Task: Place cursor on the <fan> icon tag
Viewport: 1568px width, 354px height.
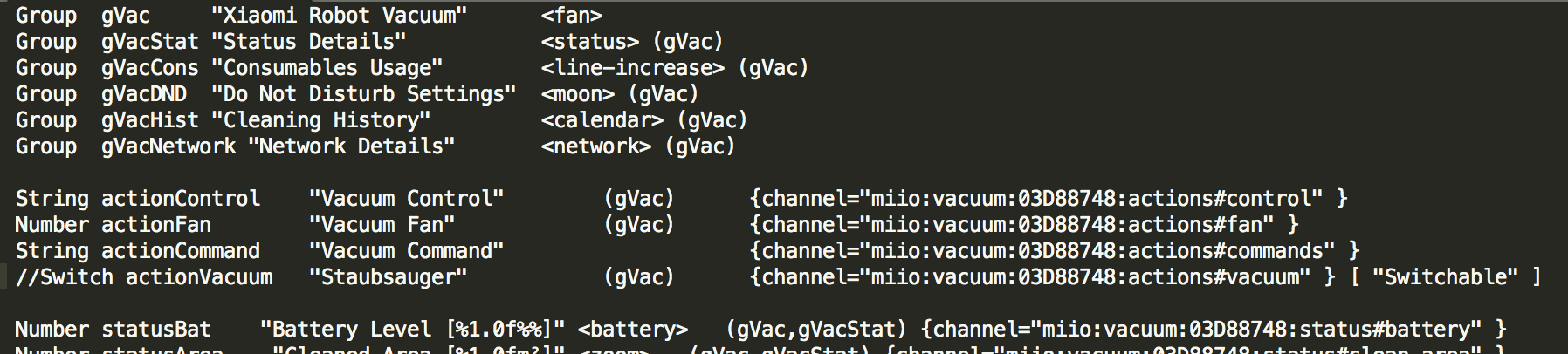Action: (x=571, y=16)
